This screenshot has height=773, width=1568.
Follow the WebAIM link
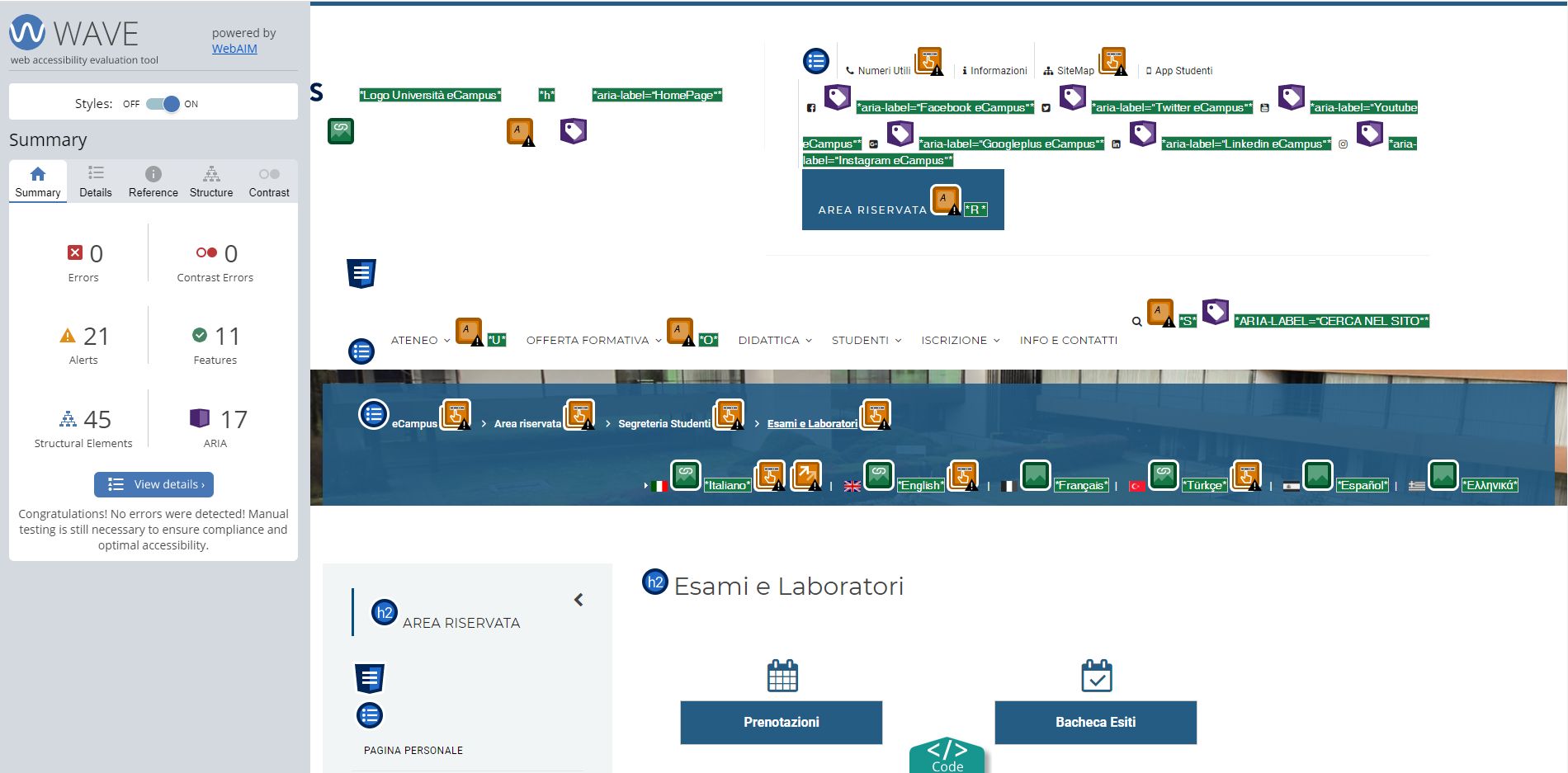(x=234, y=49)
